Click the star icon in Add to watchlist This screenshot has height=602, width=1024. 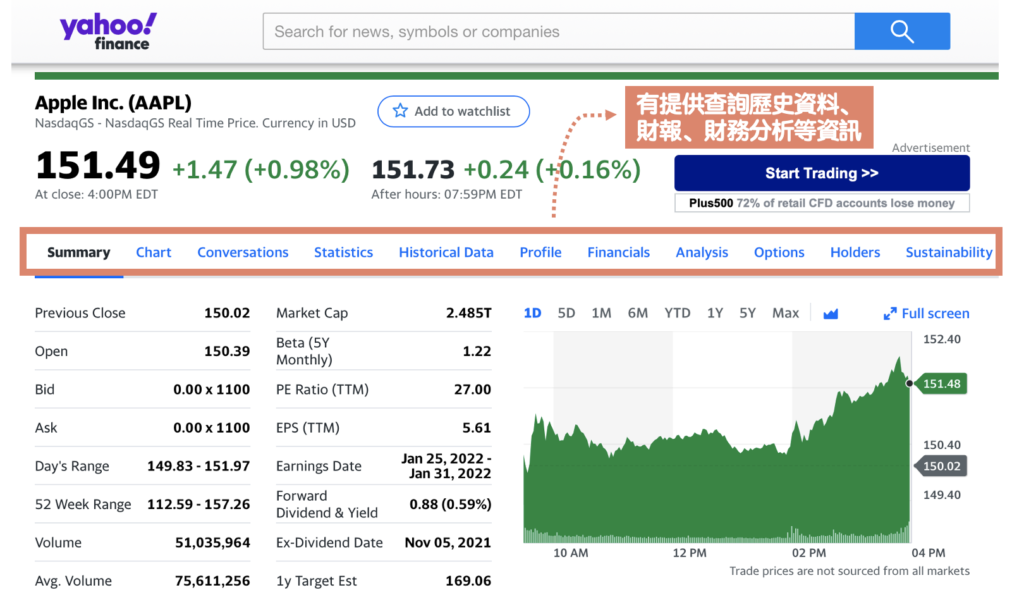400,111
